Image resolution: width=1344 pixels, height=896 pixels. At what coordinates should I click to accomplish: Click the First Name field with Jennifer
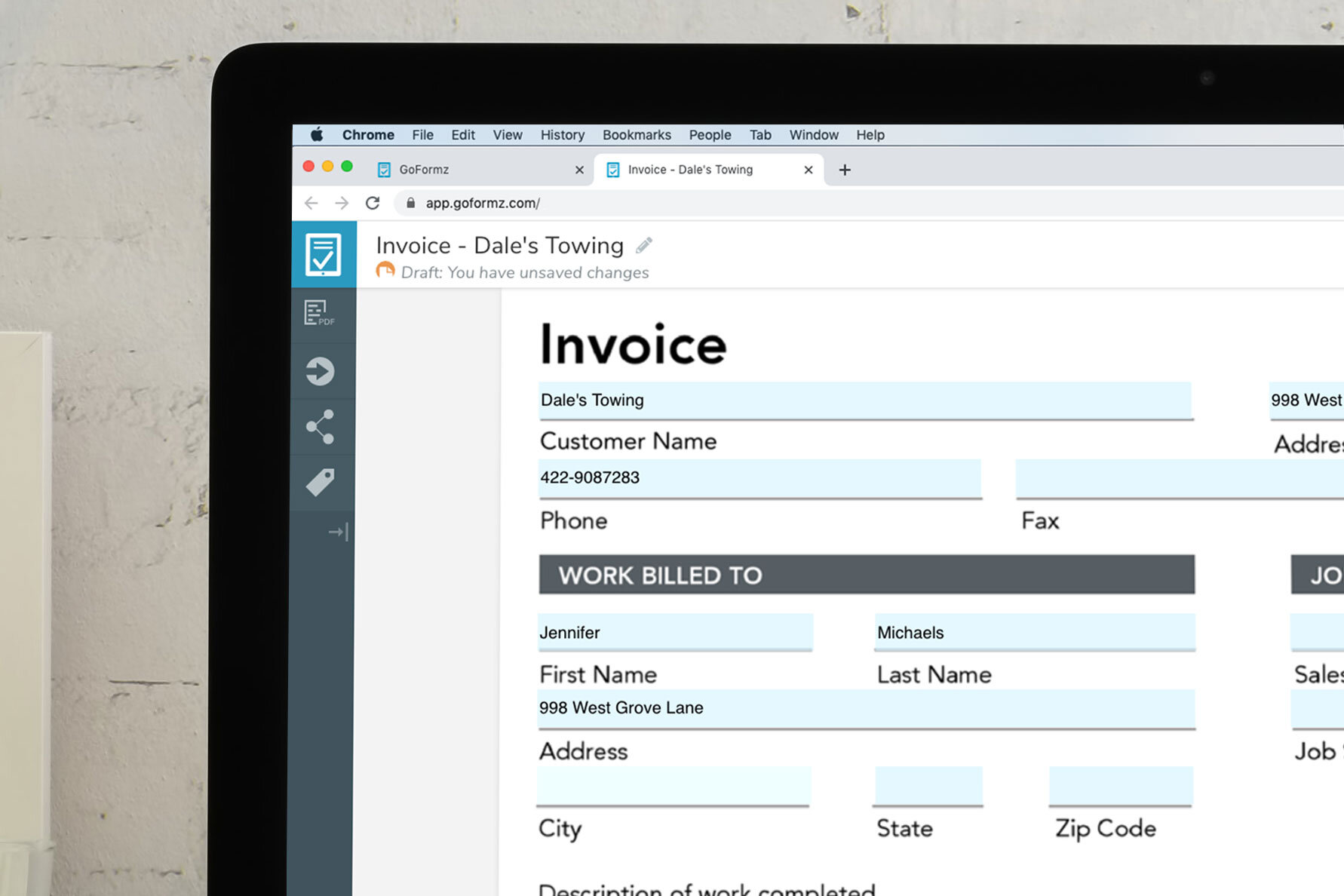click(674, 633)
